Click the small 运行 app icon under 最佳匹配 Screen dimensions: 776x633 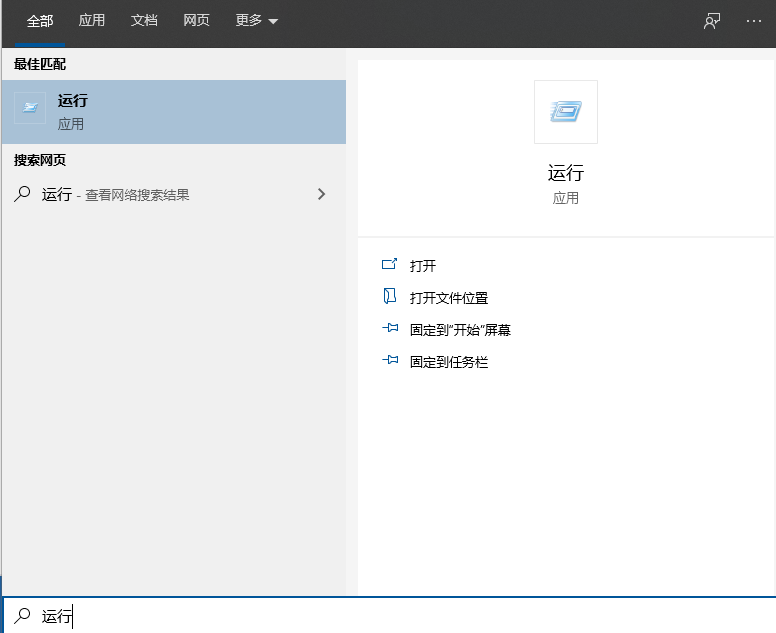coord(30,109)
